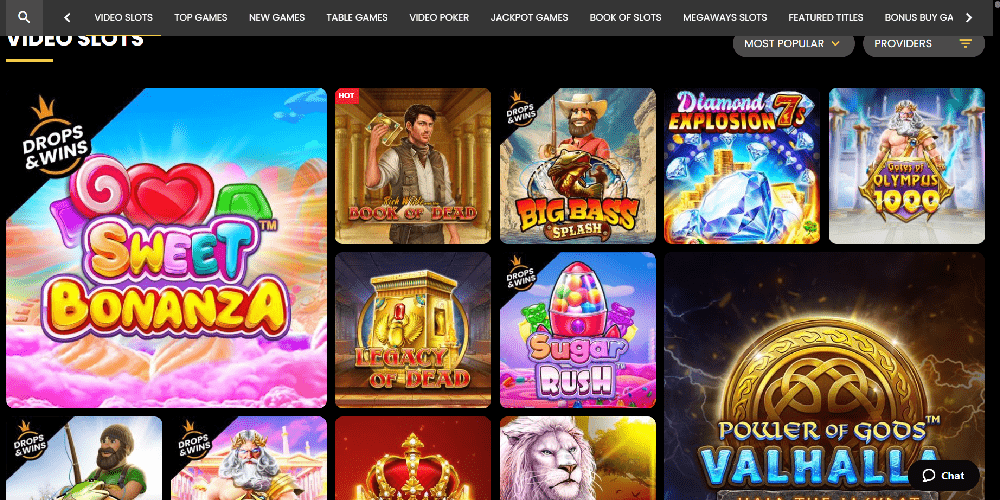Viewport: 1000px width, 500px height.
Task: Select the Video Poker link
Action: (x=439, y=18)
